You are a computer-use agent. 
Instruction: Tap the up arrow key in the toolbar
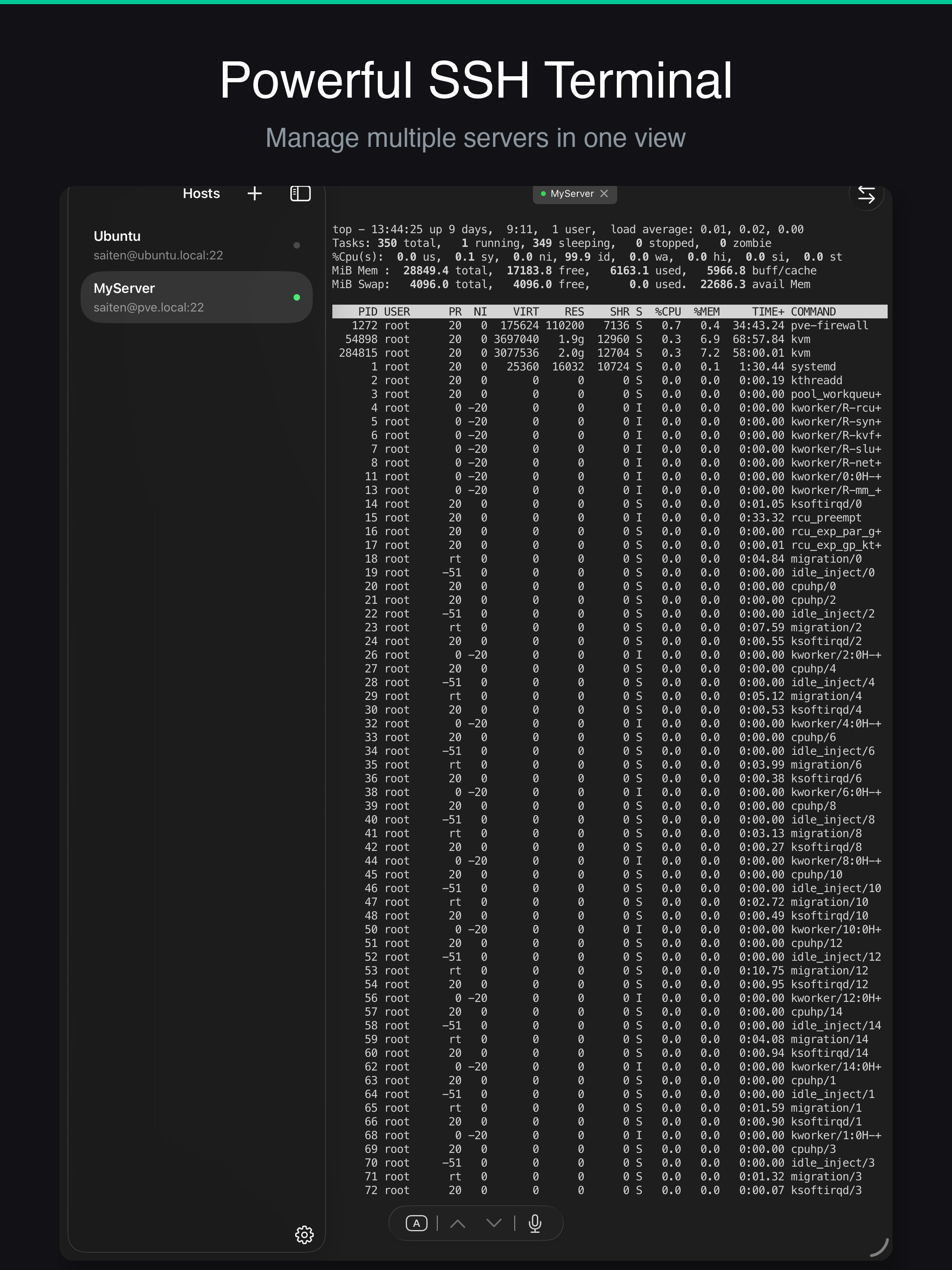[457, 1224]
